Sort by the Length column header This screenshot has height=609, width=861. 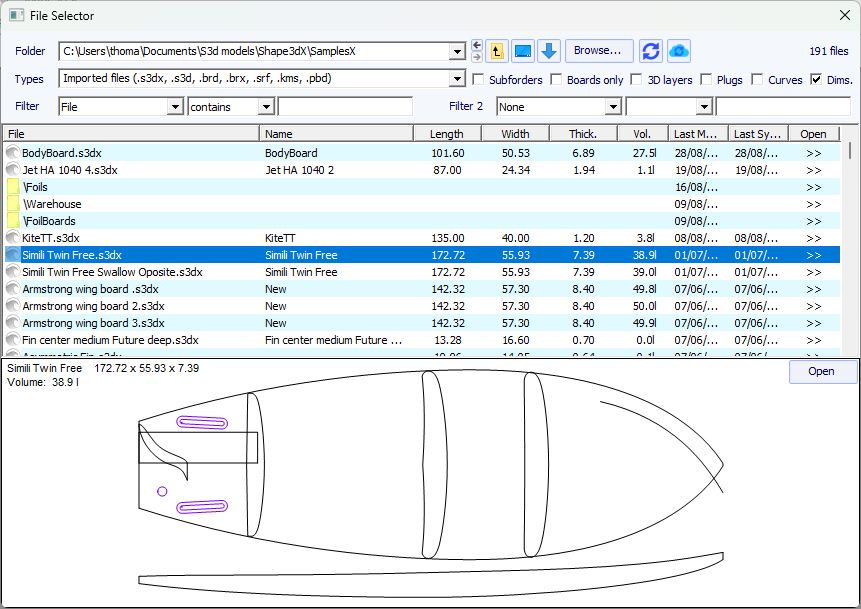pos(447,134)
